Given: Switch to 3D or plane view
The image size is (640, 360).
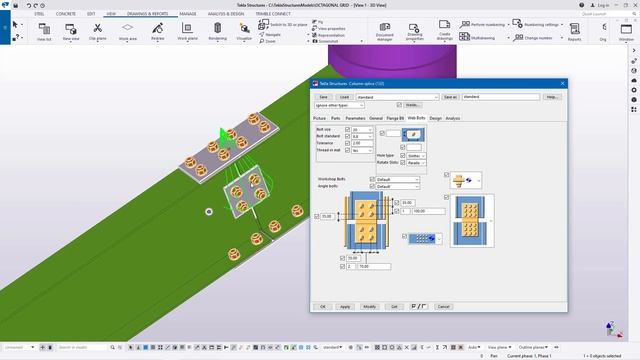Looking at the screenshot, I should tap(282, 24).
